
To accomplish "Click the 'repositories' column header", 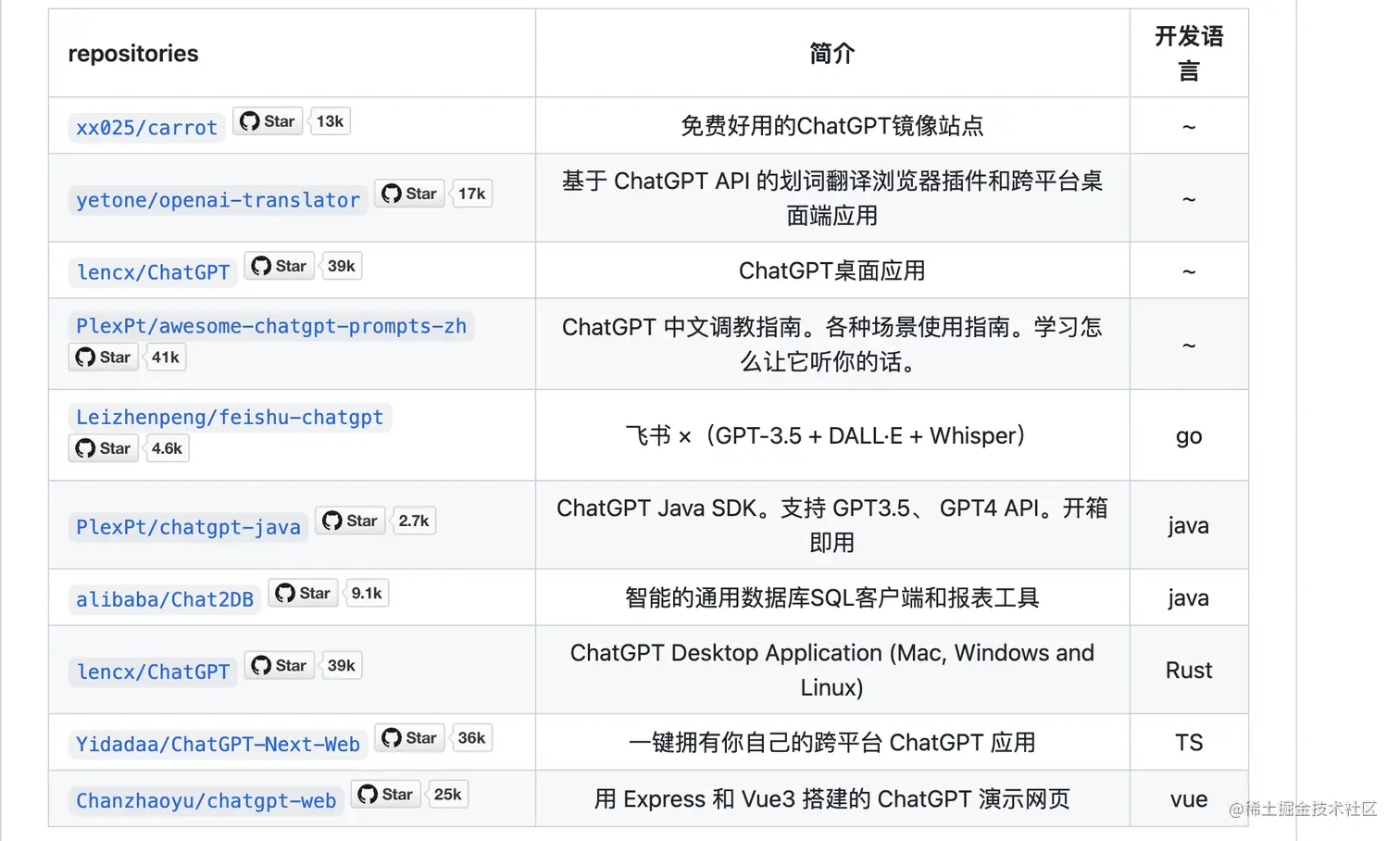I will pyautogui.click(x=133, y=54).
